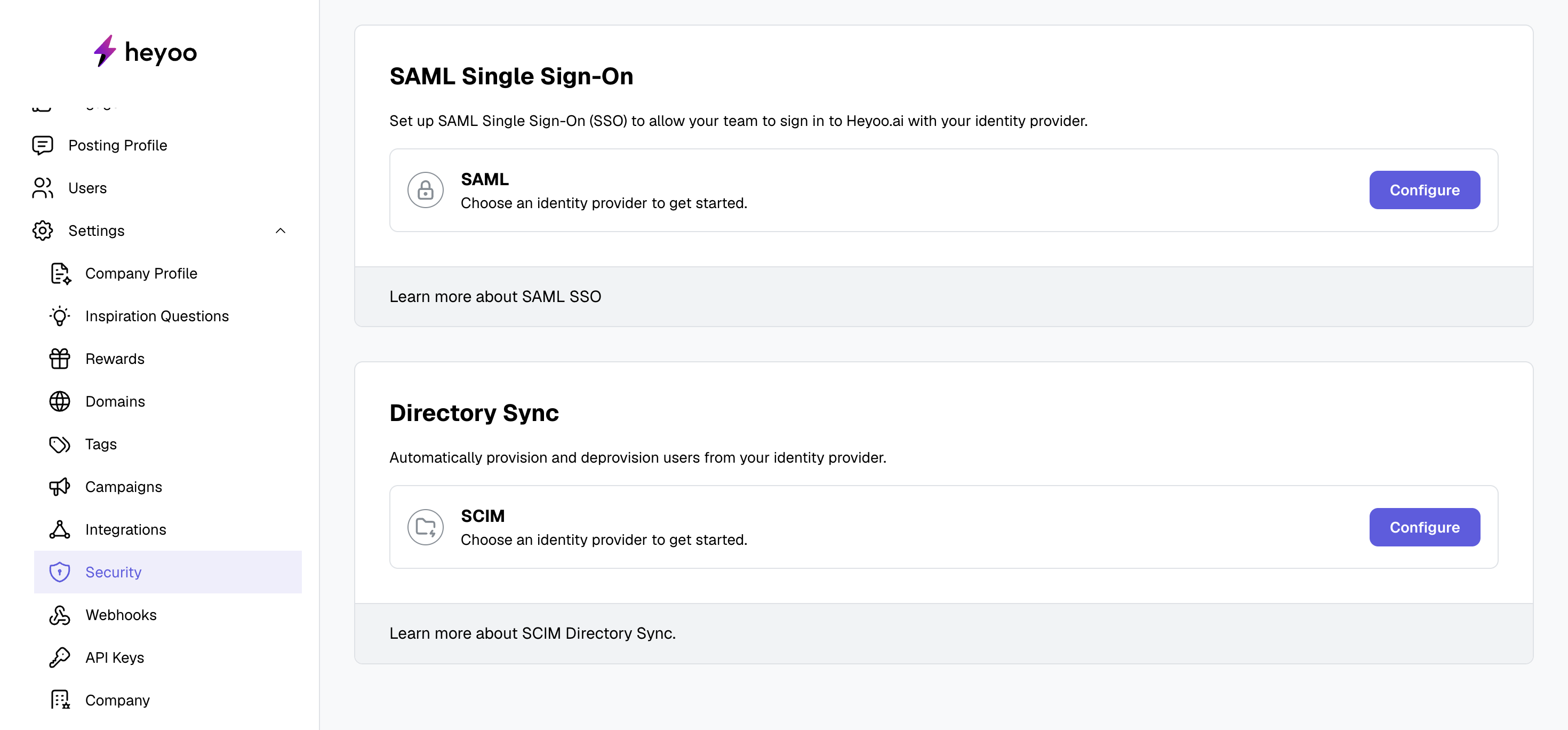Go to the Tags settings page
Image resolution: width=1568 pixels, height=730 pixels.
(x=101, y=444)
